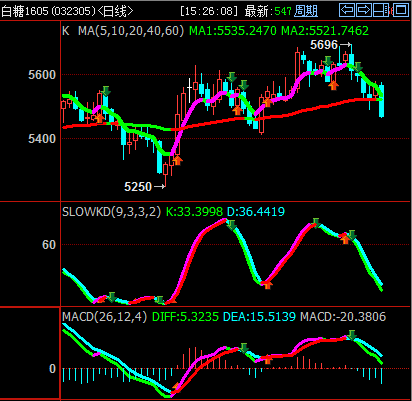Click the <日线> daily chart label
The image size is (412, 401).
point(116,11)
